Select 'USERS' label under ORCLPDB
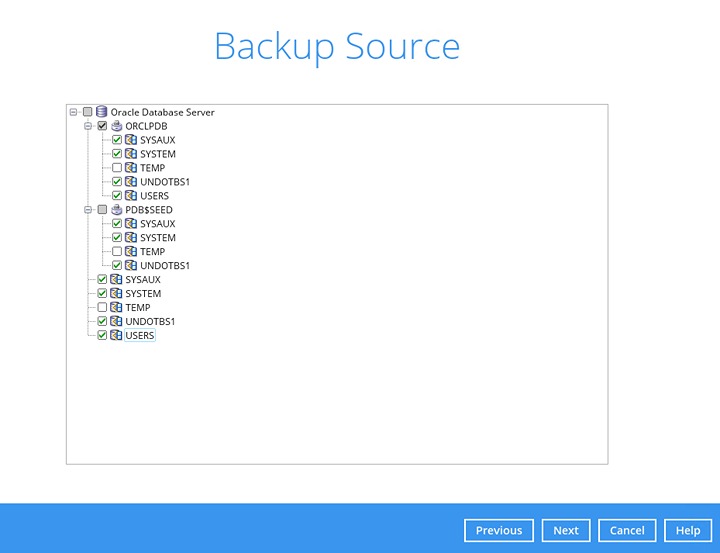Viewport: 720px width, 553px height. coord(155,196)
